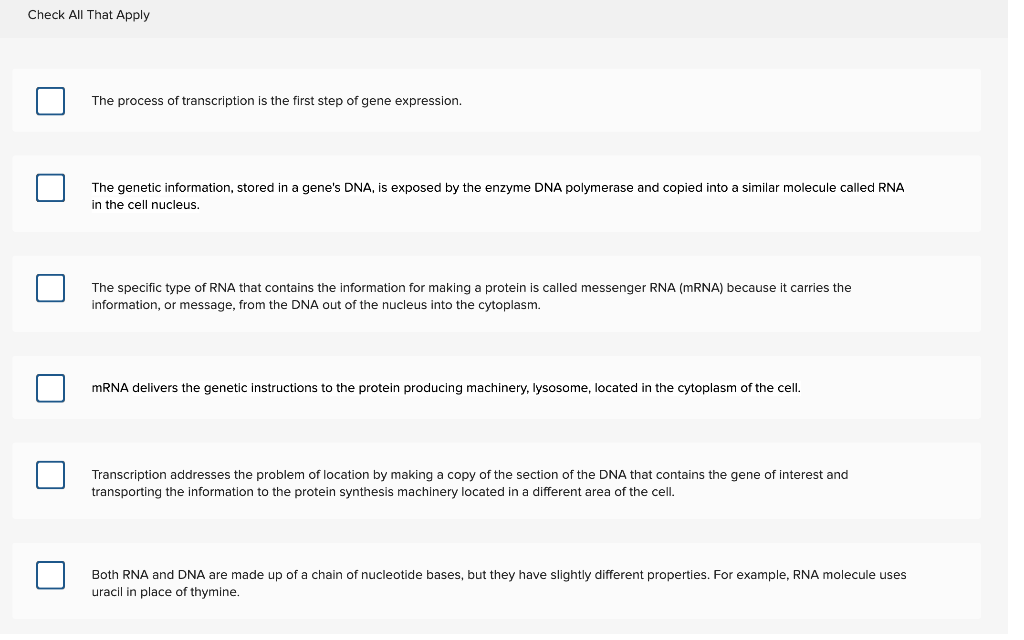Image resolution: width=1024 pixels, height=640 pixels.
Task: Click the statement about gene expression's first step
Action: click(276, 101)
